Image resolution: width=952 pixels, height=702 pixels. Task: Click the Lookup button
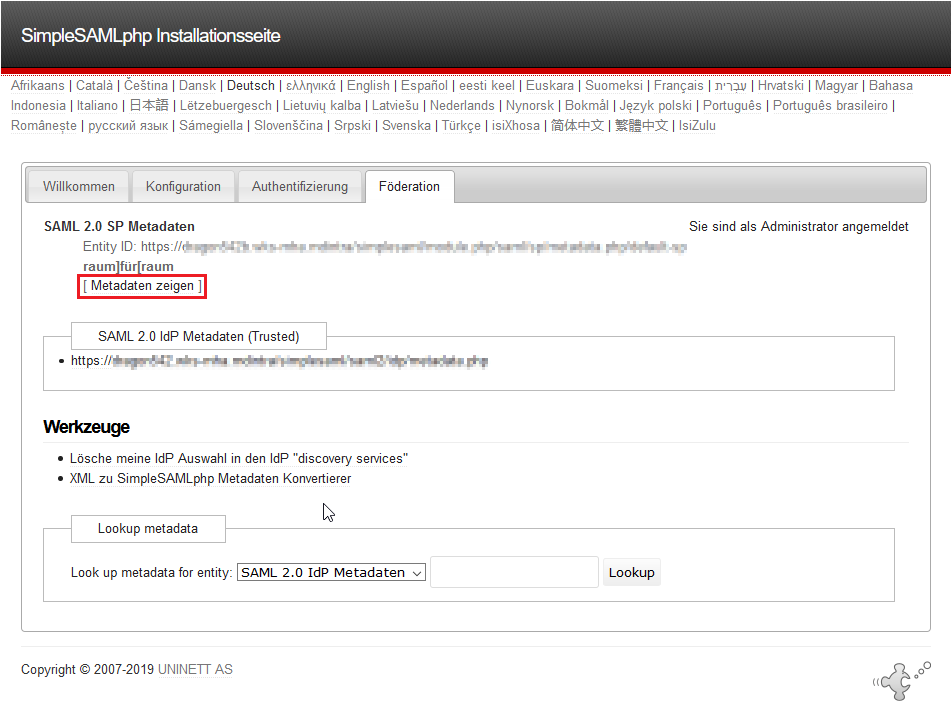[631, 573]
